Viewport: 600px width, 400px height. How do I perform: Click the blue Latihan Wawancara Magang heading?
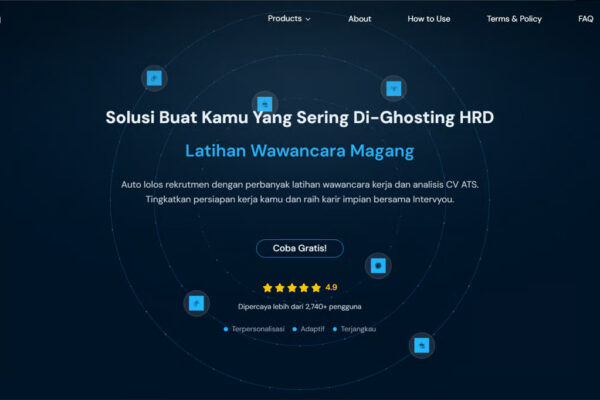299,151
